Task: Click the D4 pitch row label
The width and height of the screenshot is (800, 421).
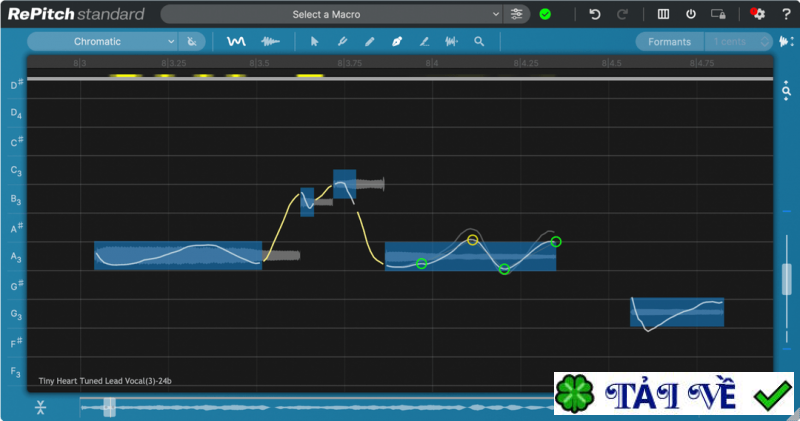Action: (x=16, y=113)
